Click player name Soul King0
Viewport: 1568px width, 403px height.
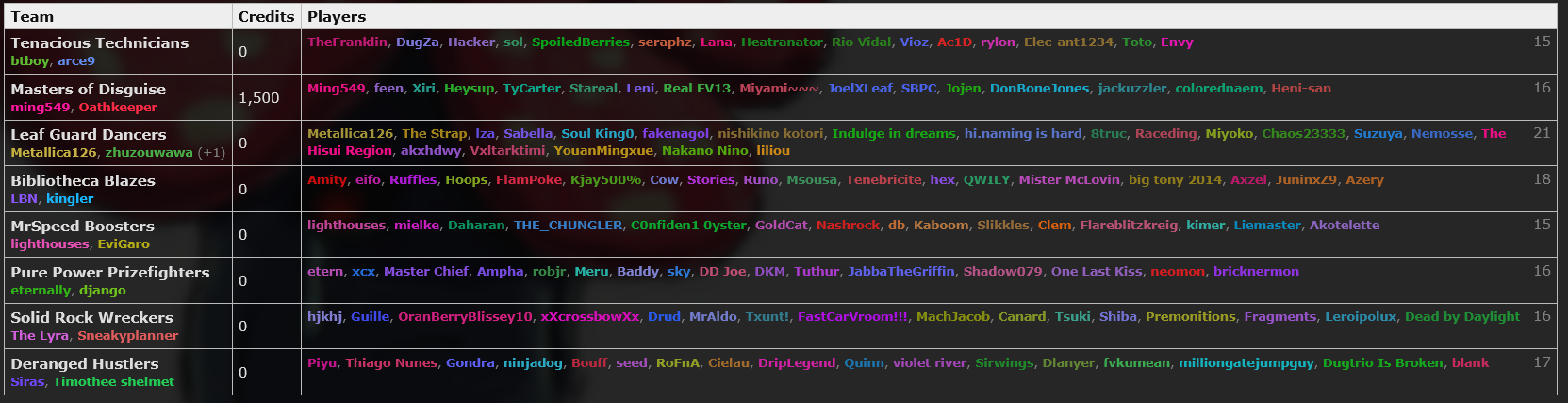[x=598, y=133]
